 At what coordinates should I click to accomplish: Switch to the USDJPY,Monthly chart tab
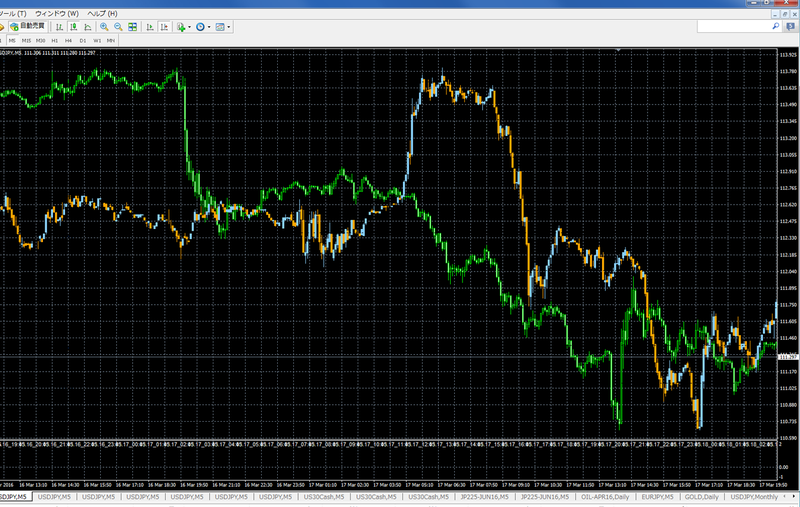coord(754,496)
